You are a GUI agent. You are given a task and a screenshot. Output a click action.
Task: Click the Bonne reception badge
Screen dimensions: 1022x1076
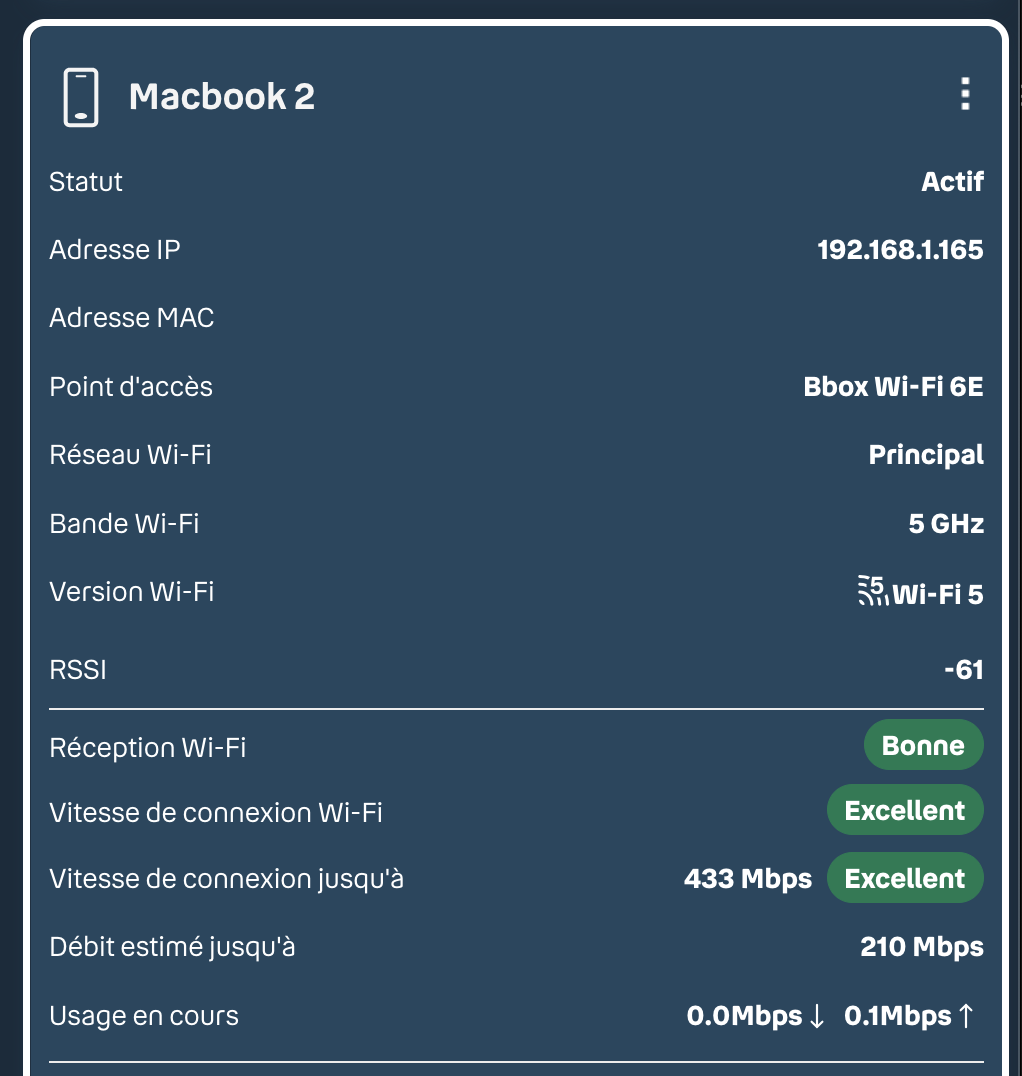[x=923, y=745]
